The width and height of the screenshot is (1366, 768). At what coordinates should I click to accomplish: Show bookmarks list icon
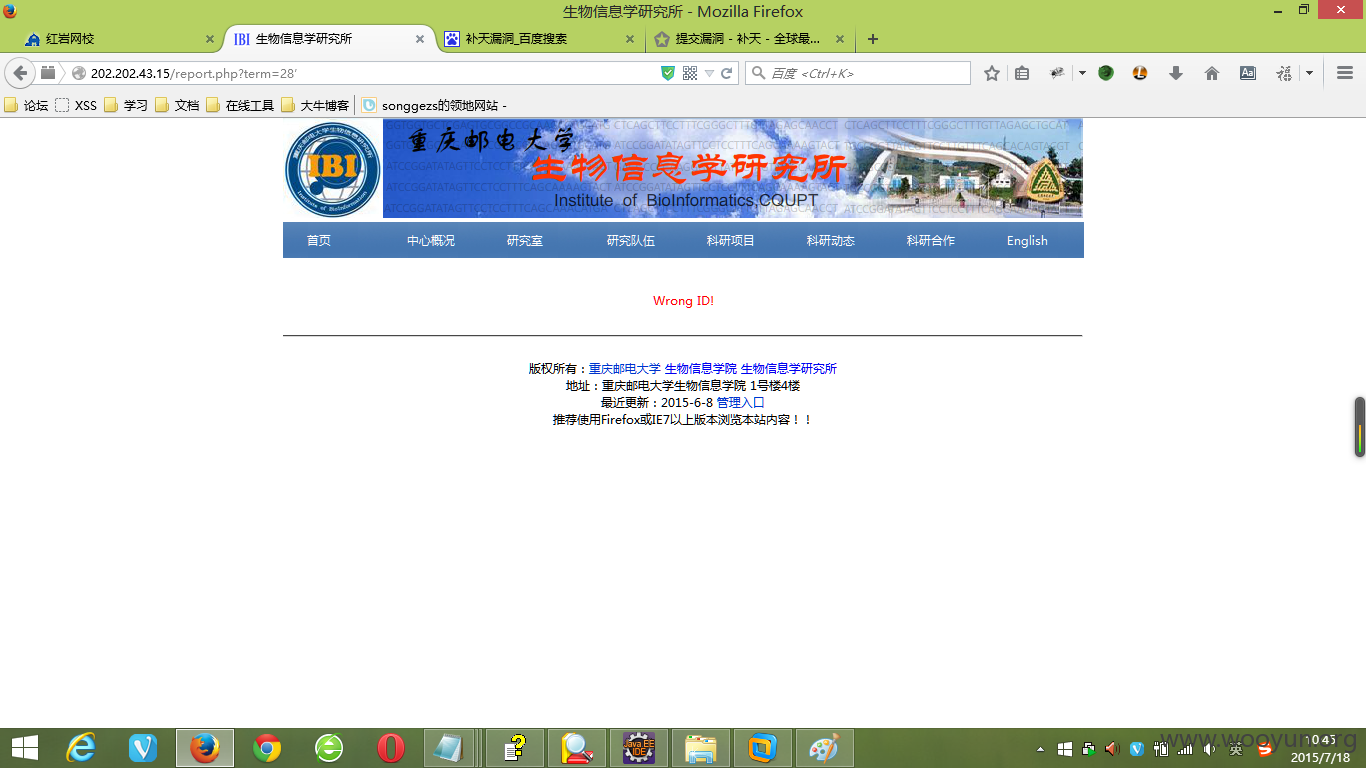[x=1021, y=73]
